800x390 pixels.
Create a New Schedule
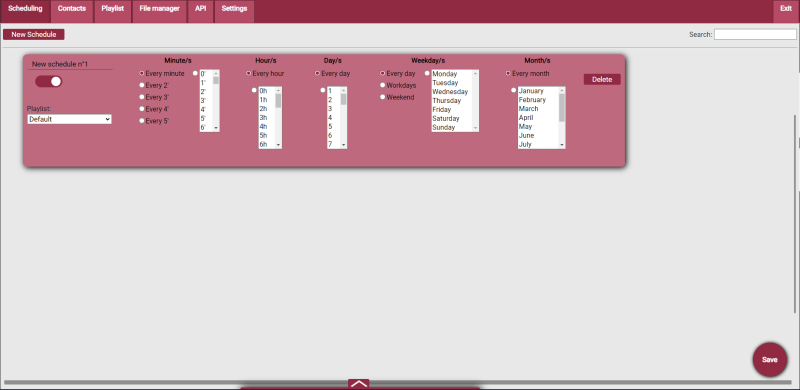click(x=34, y=35)
